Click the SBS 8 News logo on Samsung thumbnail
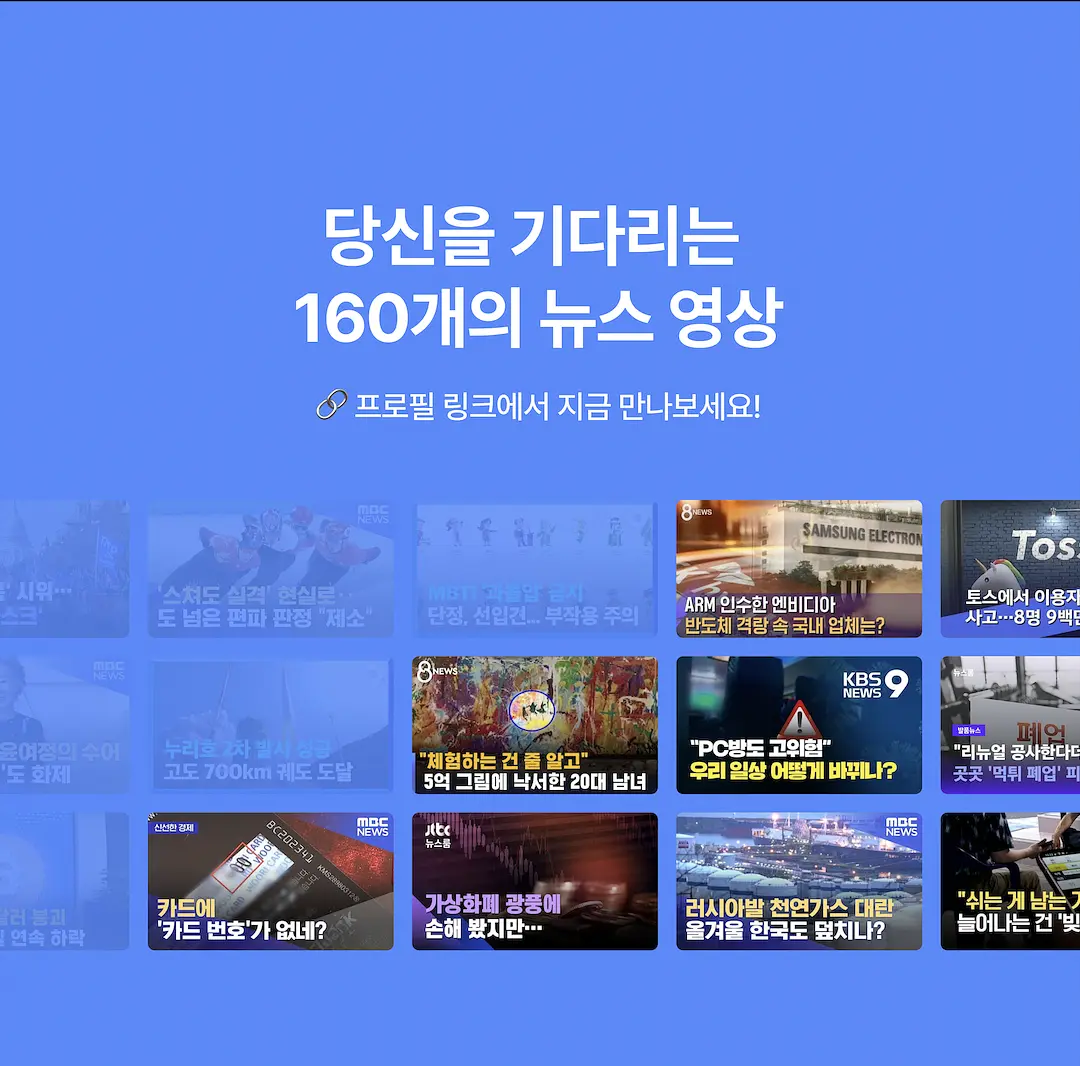Image resolution: width=1080 pixels, height=1066 pixels. 696,512
